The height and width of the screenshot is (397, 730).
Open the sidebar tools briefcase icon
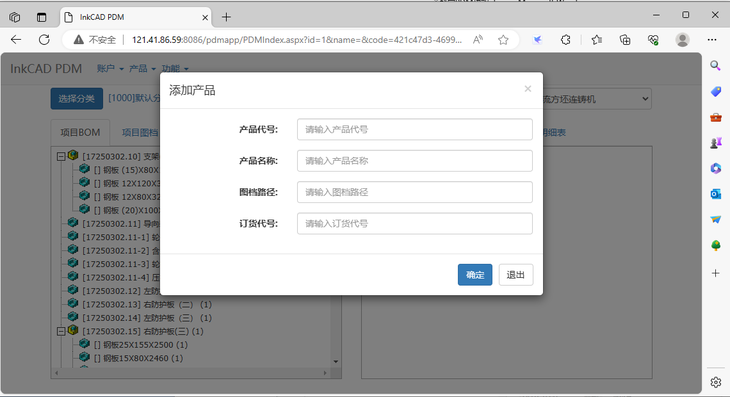[716, 117]
